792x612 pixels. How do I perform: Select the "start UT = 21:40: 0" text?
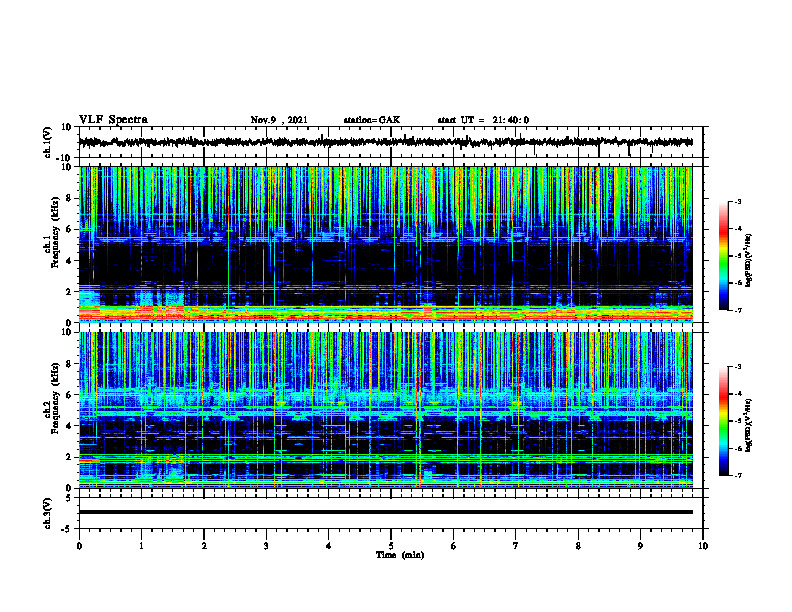click(483, 120)
